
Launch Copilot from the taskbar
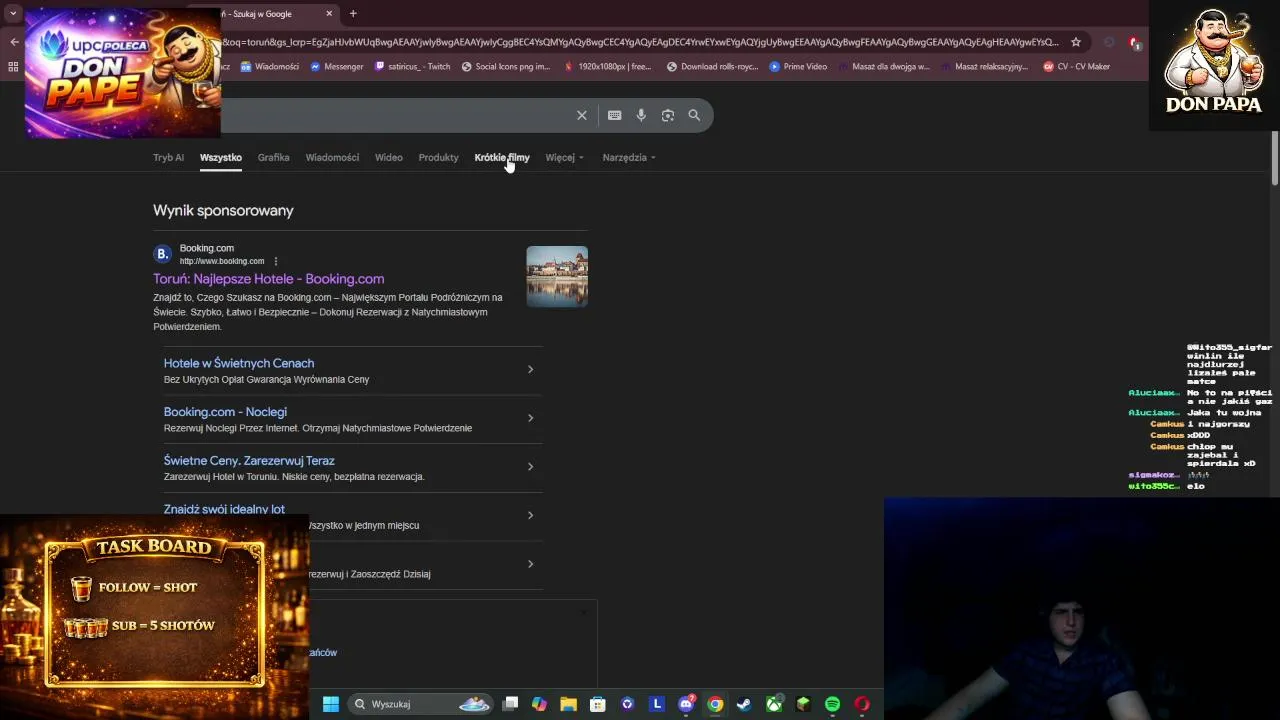[539, 704]
